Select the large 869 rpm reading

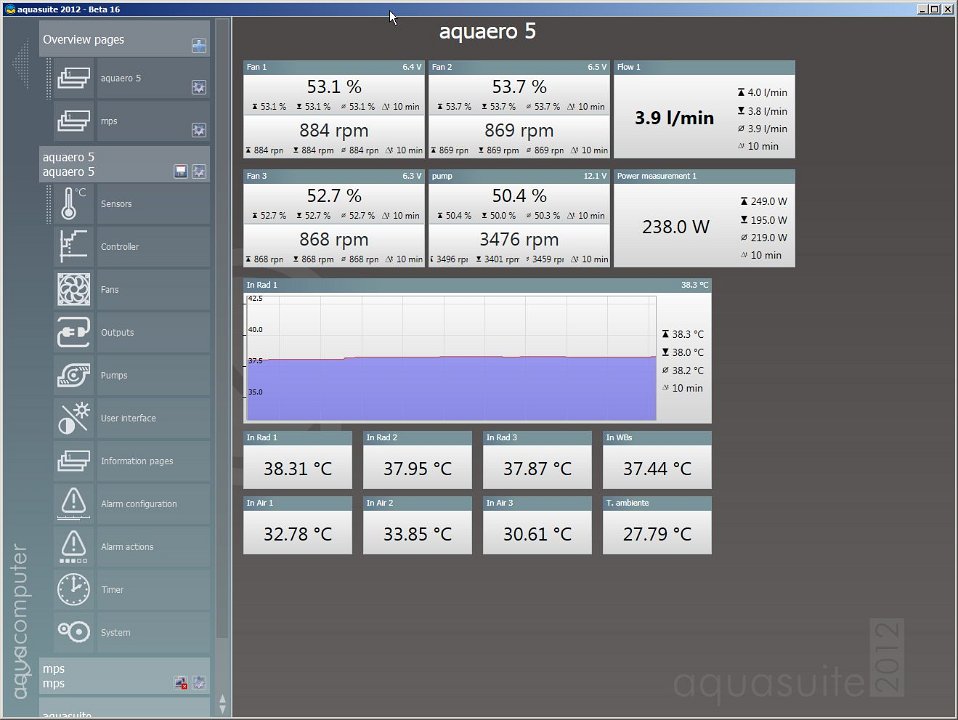tap(519, 131)
